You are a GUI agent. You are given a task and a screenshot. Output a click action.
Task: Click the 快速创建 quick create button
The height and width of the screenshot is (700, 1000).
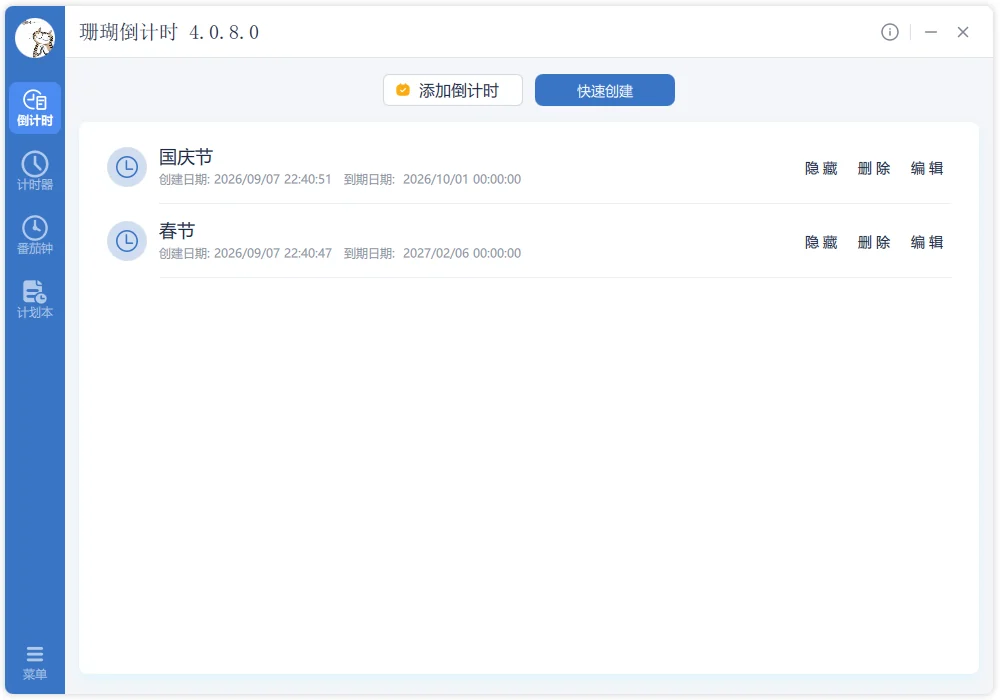coord(605,90)
